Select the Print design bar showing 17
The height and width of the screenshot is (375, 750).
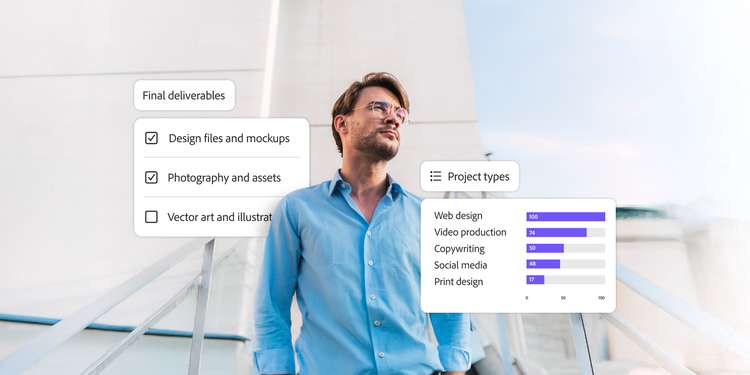tap(535, 280)
